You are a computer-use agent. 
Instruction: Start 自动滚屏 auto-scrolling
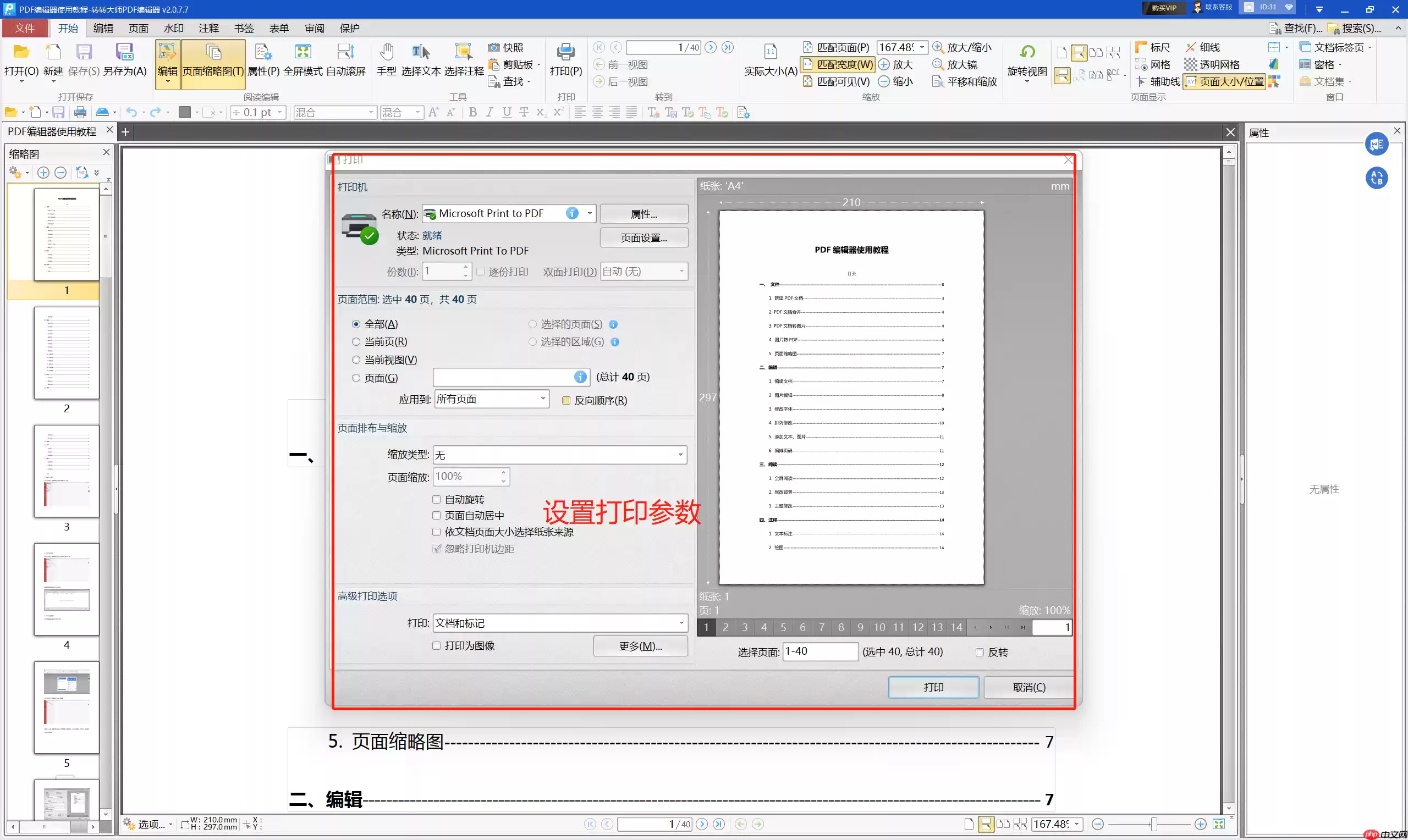[345, 58]
